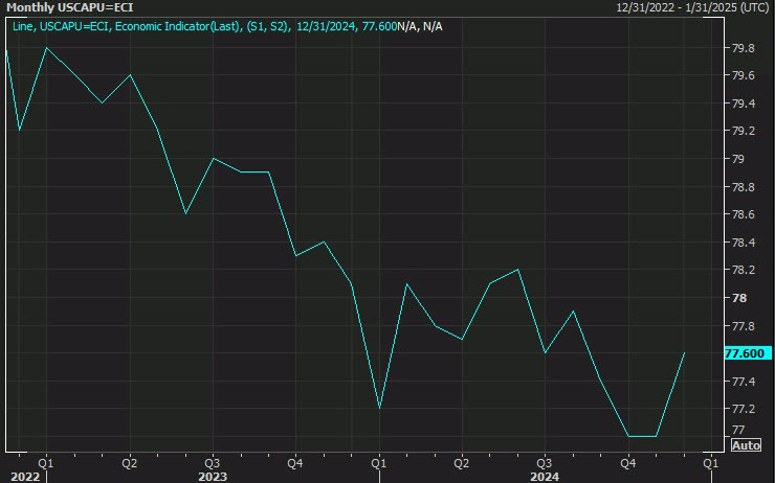
Task: Click the 79.2 y-axis label
Action: (x=742, y=131)
